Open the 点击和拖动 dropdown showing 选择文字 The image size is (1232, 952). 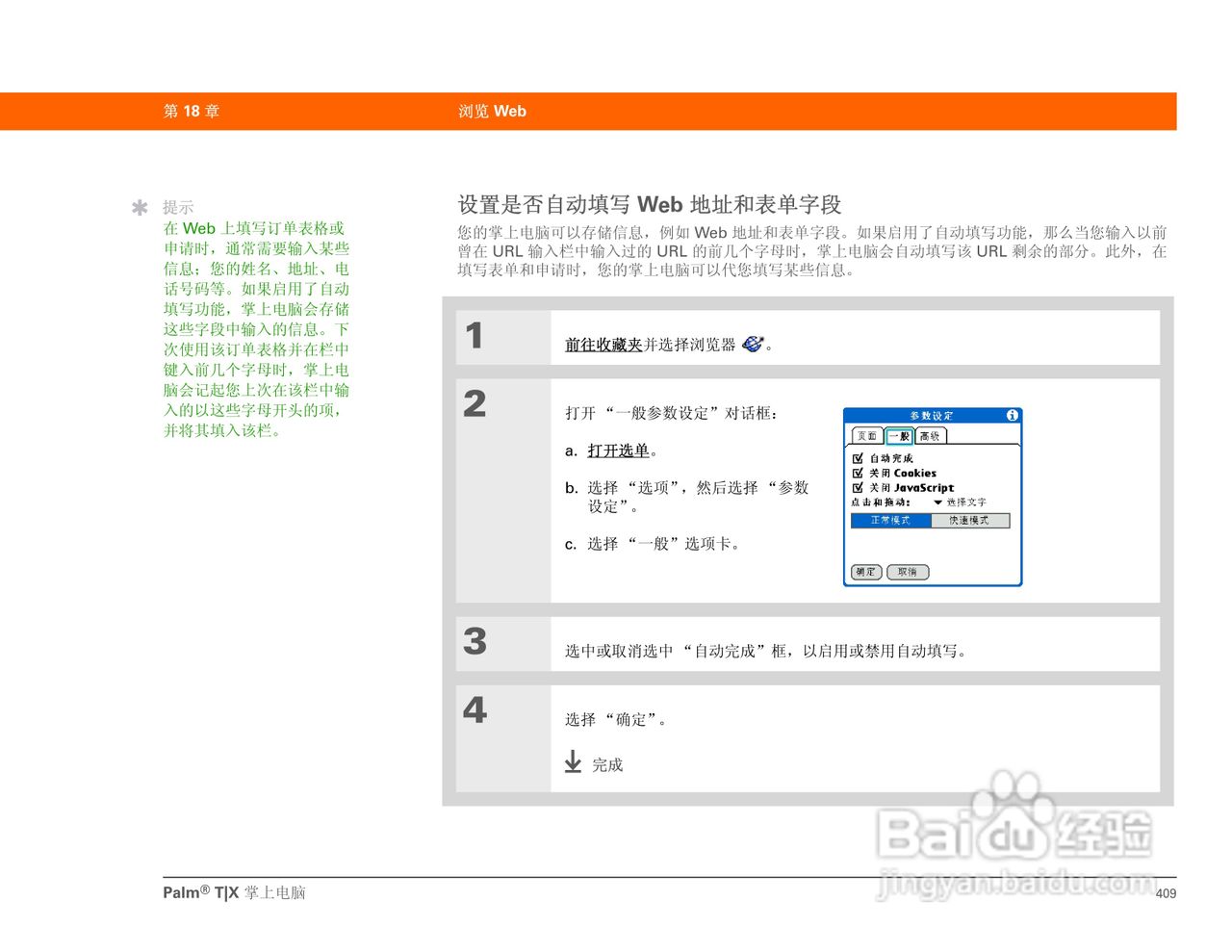coord(960,502)
